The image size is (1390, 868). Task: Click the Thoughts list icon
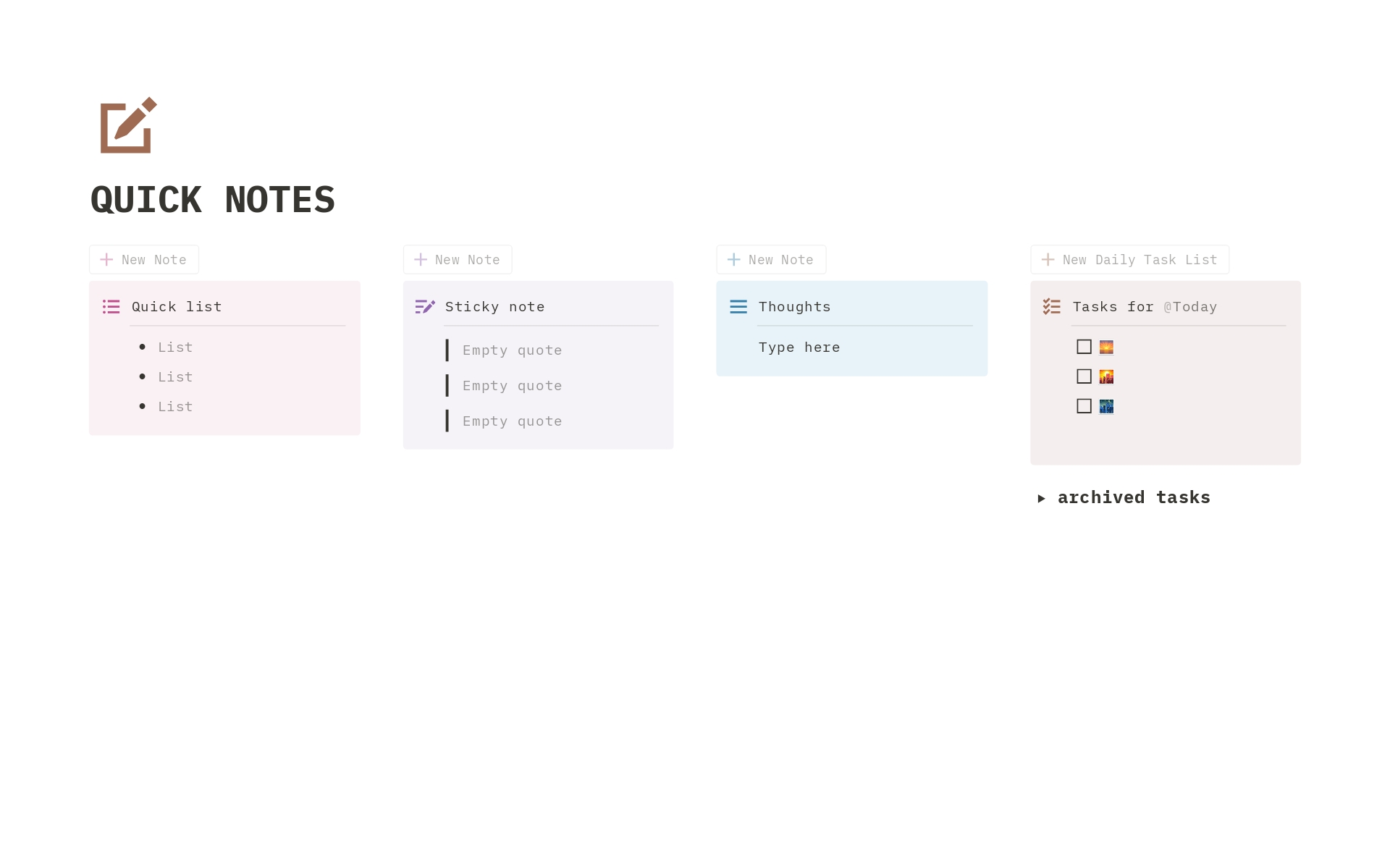[x=738, y=306]
